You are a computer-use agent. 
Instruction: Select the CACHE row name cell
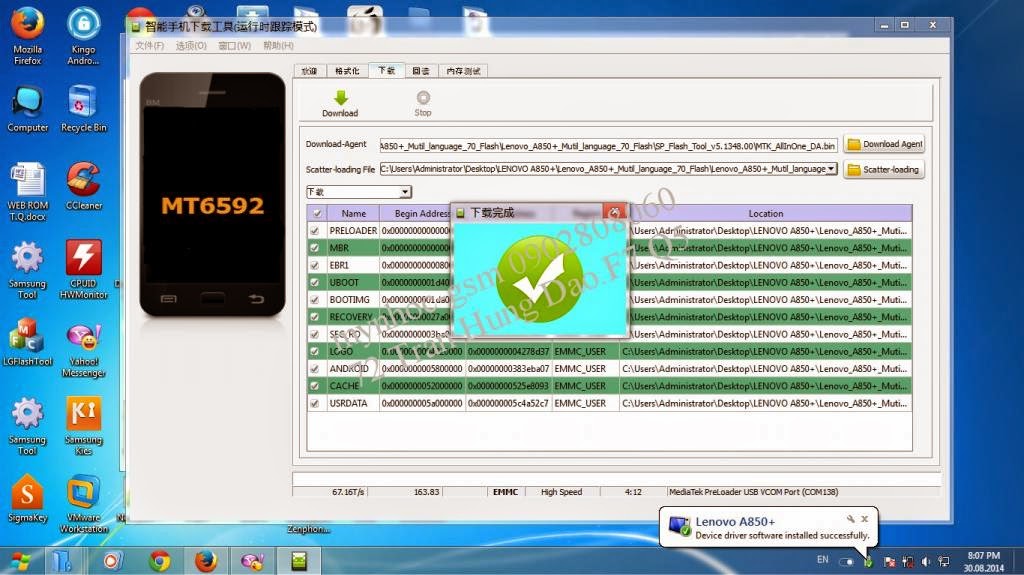coord(353,386)
